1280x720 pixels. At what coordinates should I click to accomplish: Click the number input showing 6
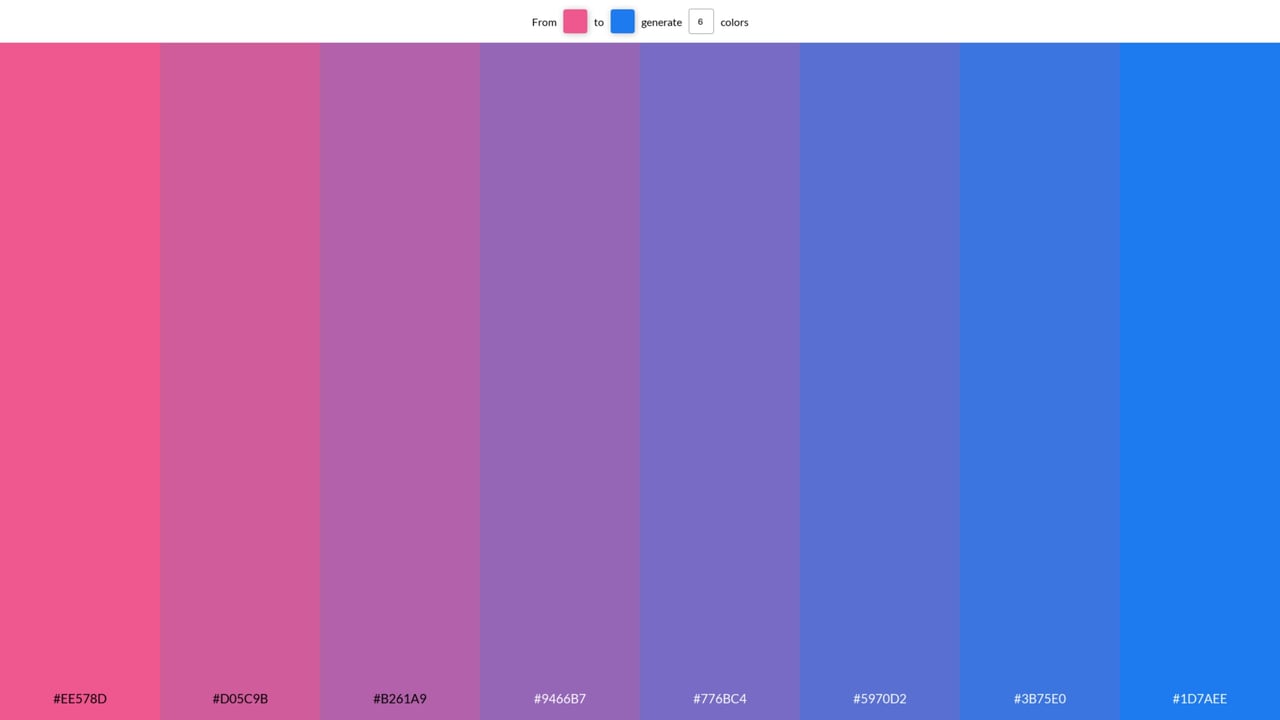[x=700, y=21]
